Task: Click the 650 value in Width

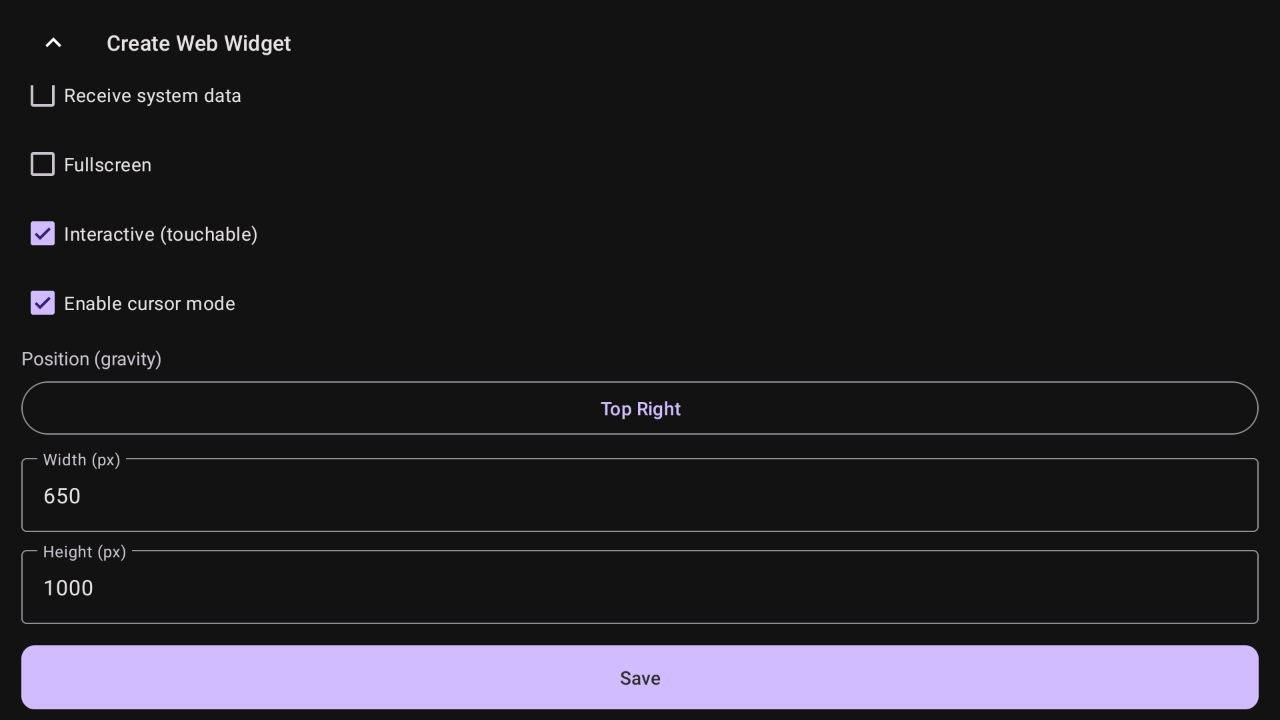Action: point(62,497)
